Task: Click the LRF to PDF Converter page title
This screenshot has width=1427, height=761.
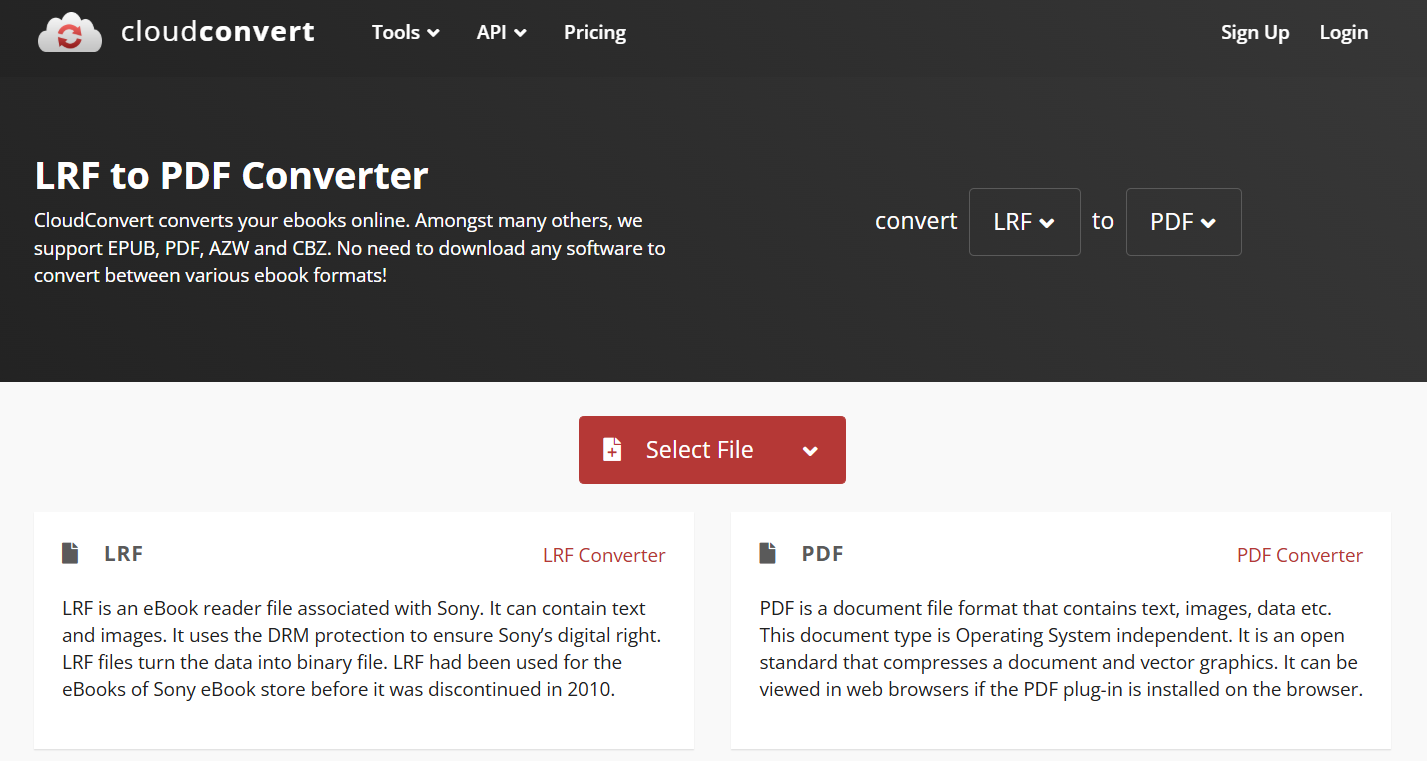Action: coord(231,175)
